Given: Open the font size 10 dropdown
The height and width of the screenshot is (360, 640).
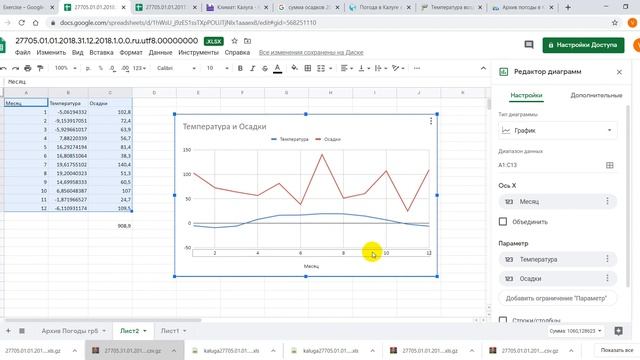Looking at the screenshot, I should (x=218, y=68).
